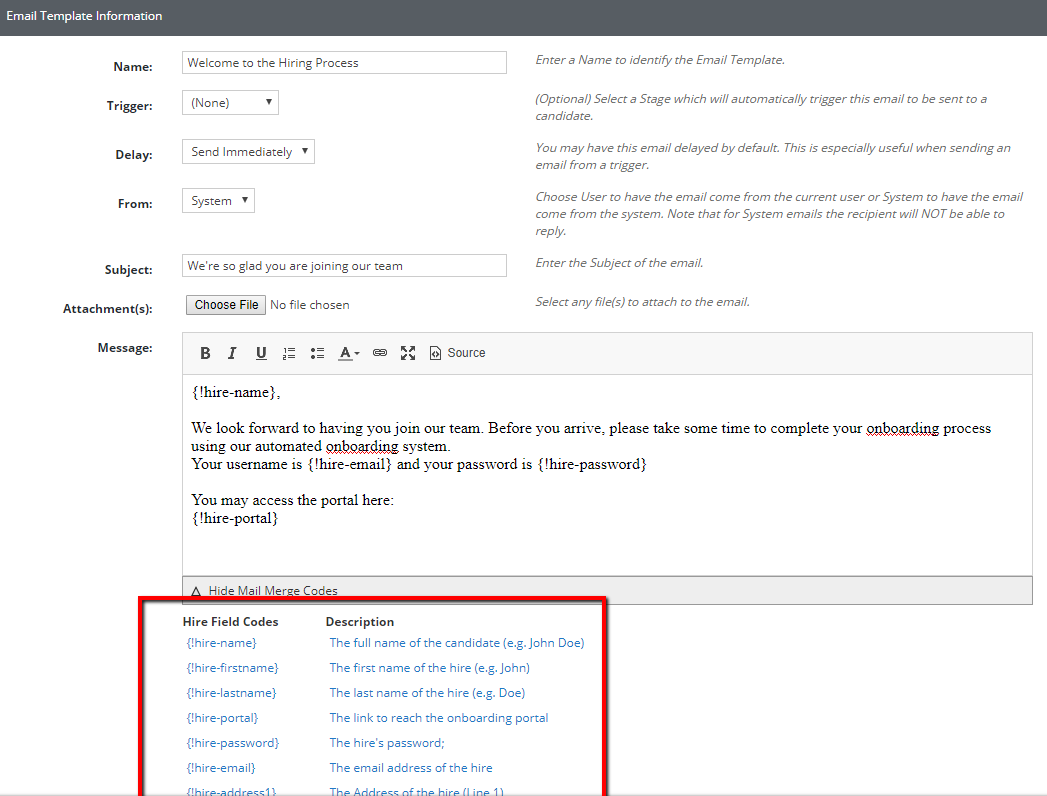Click inside the template Name field
This screenshot has width=1047, height=796.
pyautogui.click(x=344, y=62)
